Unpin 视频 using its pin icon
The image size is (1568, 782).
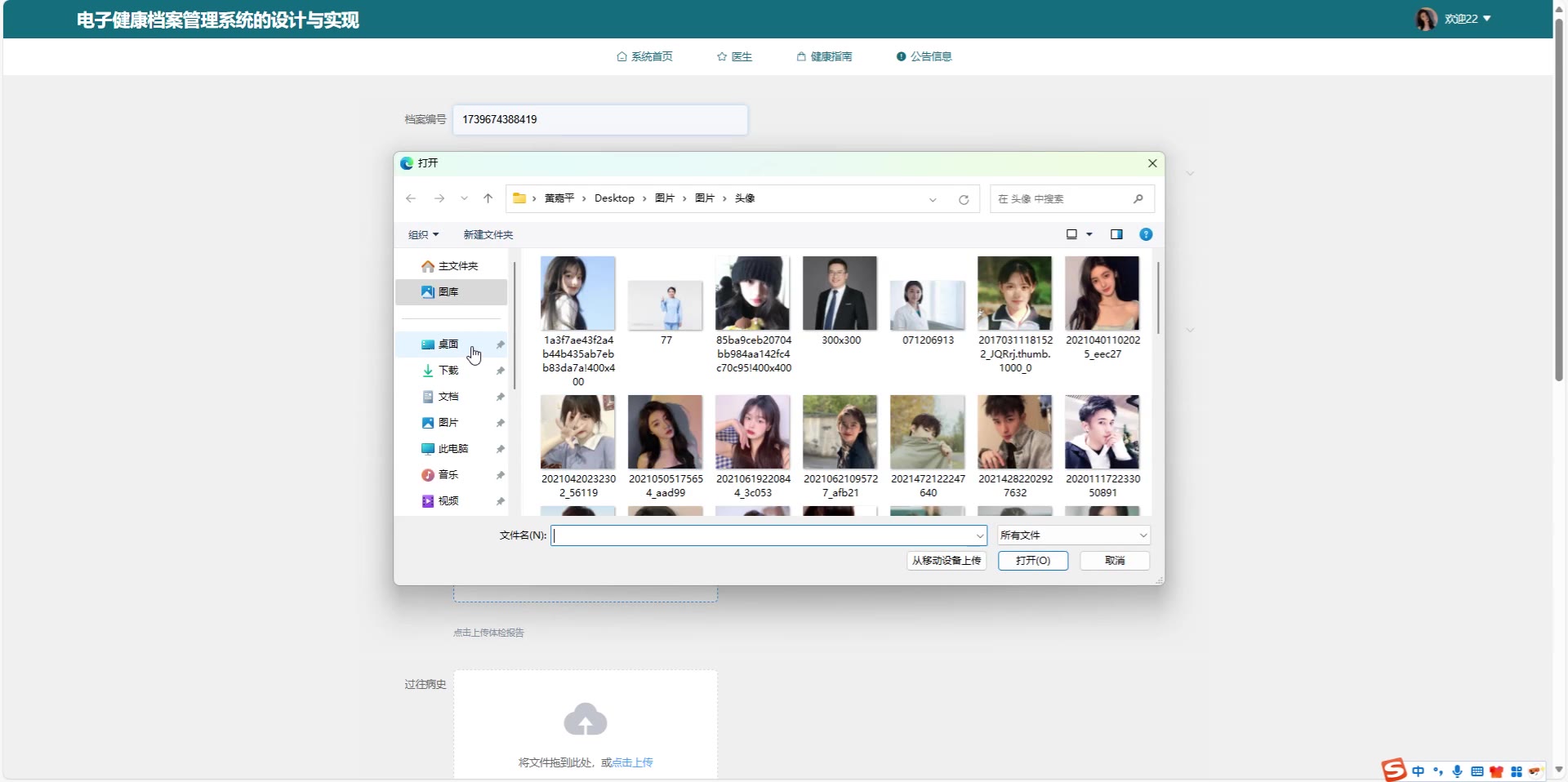click(x=500, y=501)
